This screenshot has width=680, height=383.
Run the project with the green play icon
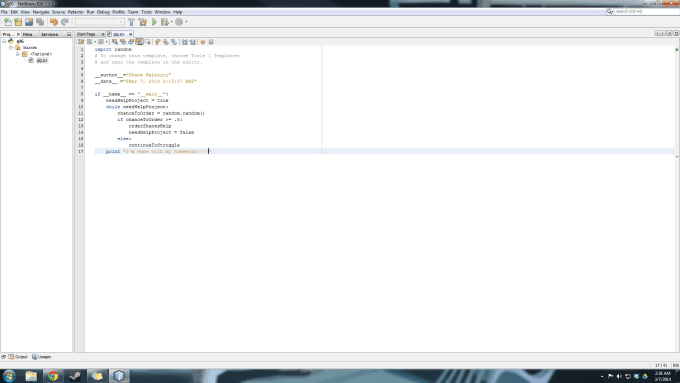pyautogui.click(x=154, y=22)
